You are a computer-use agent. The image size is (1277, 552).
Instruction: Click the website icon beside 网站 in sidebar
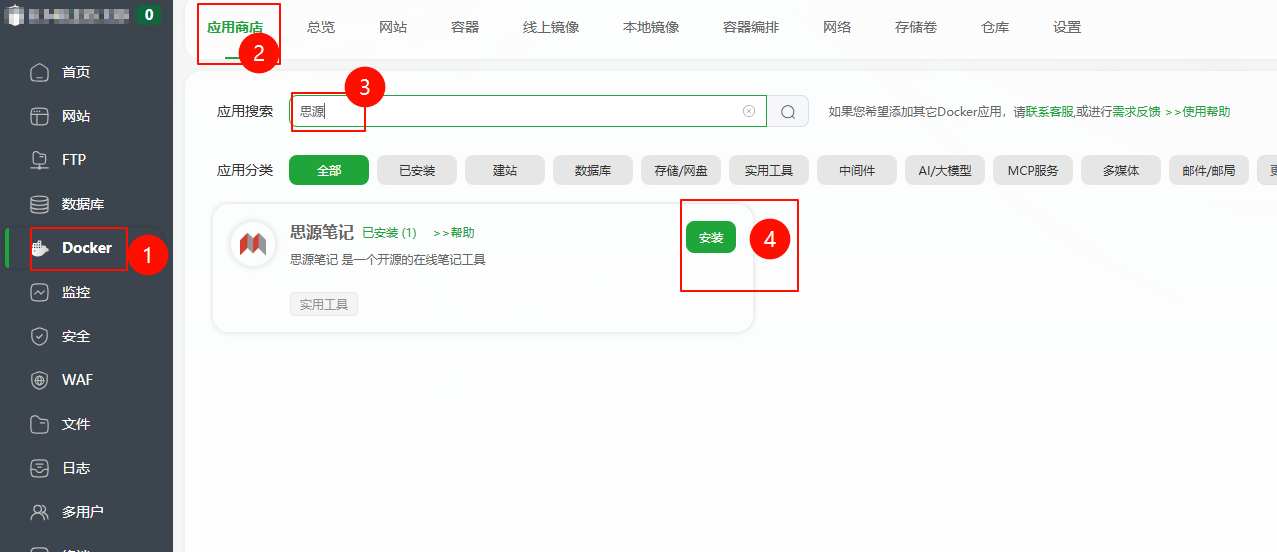coord(39,116)
